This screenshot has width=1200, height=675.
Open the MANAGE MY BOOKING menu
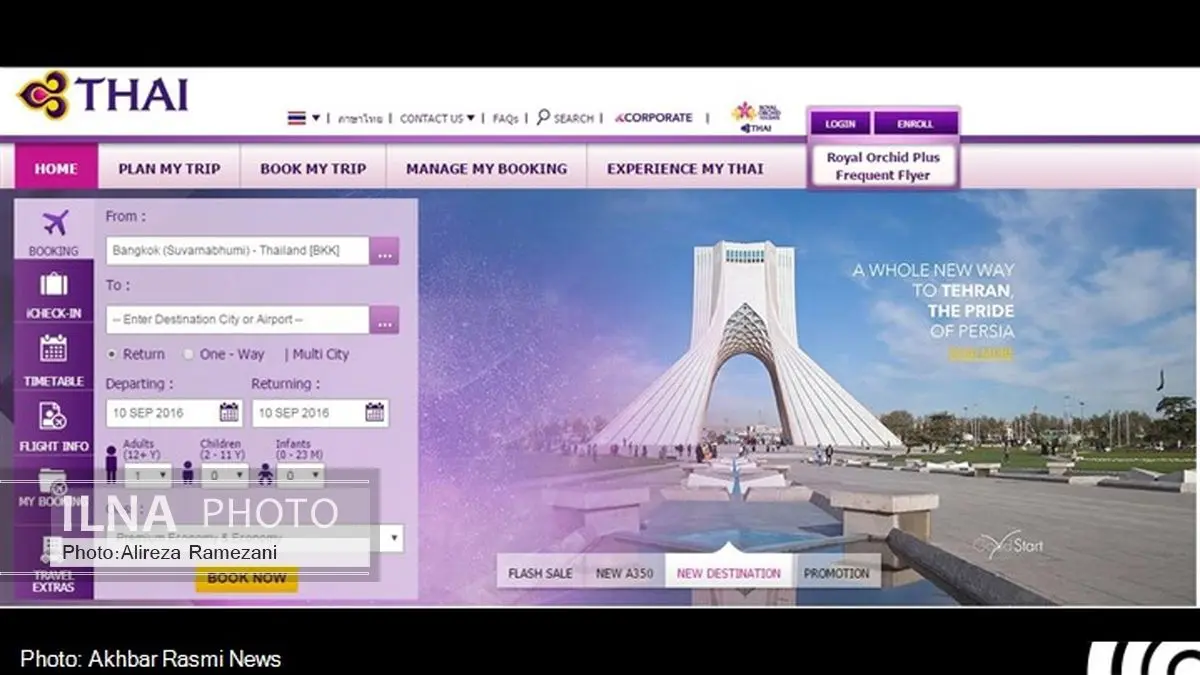(486, 169)
